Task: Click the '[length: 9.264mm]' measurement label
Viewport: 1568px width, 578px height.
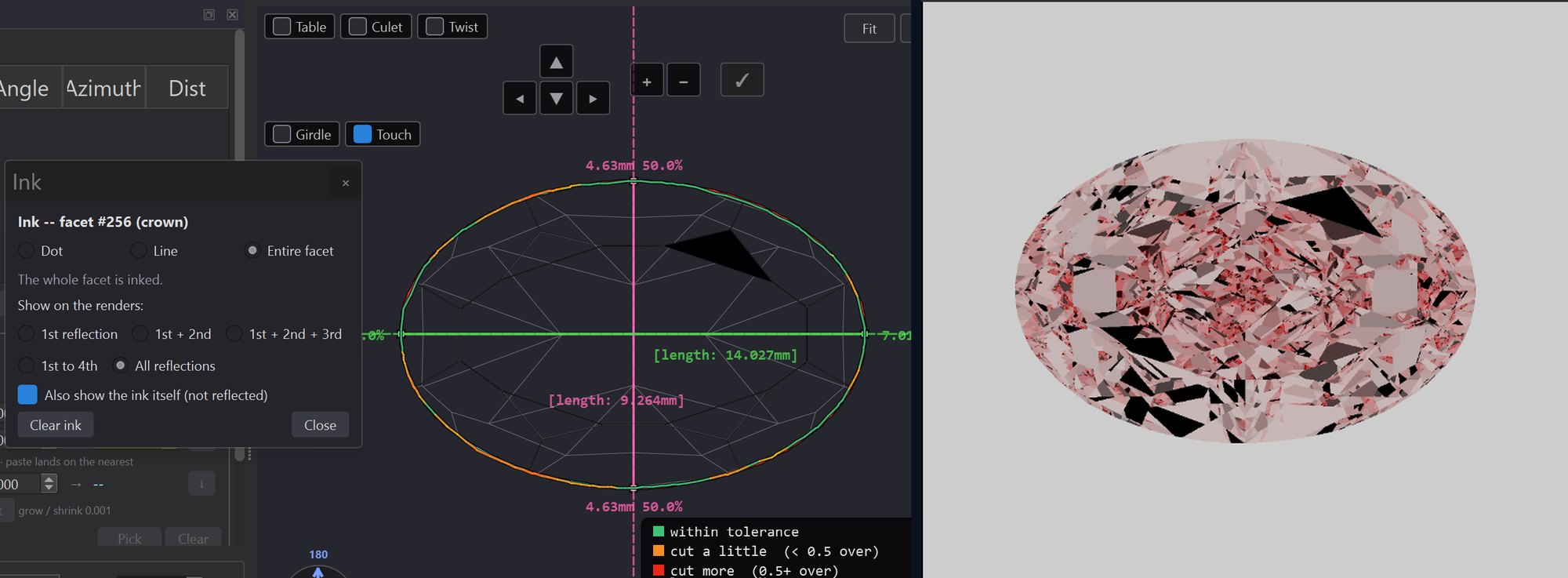Action: (616, 401)
